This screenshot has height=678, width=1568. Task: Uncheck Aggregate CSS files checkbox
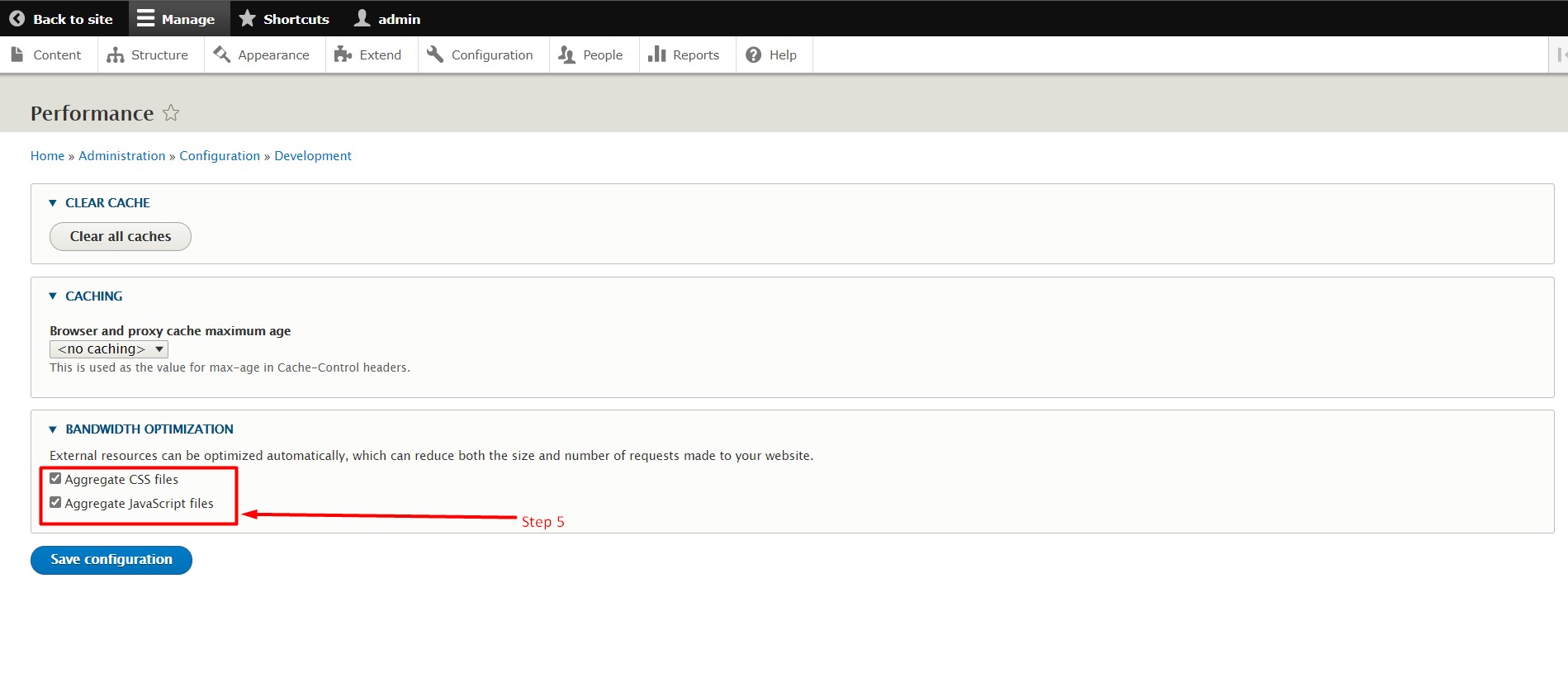(55, 478)
